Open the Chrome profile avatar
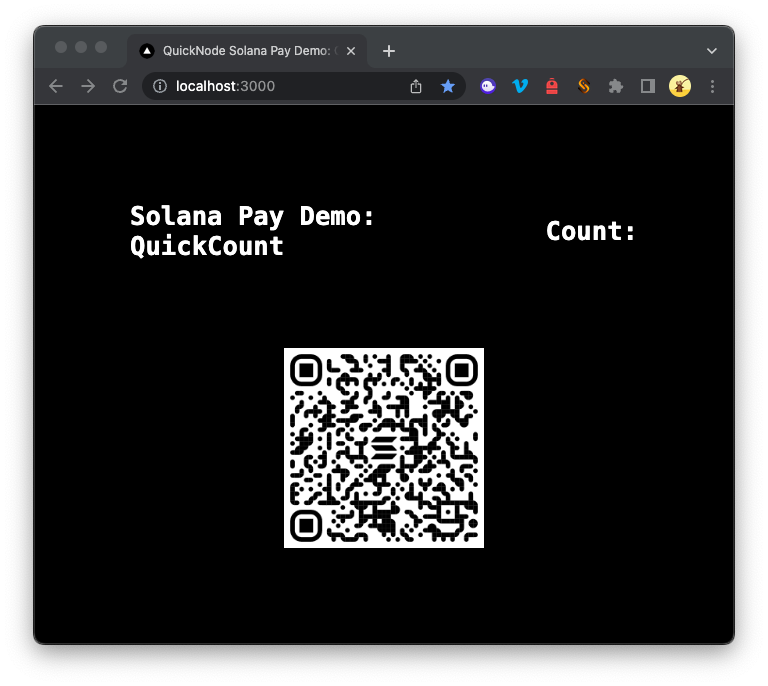 680,87
